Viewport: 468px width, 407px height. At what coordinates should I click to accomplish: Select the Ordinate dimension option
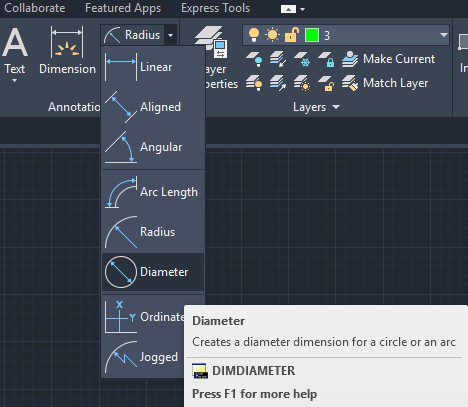click(x=143, y=317)
